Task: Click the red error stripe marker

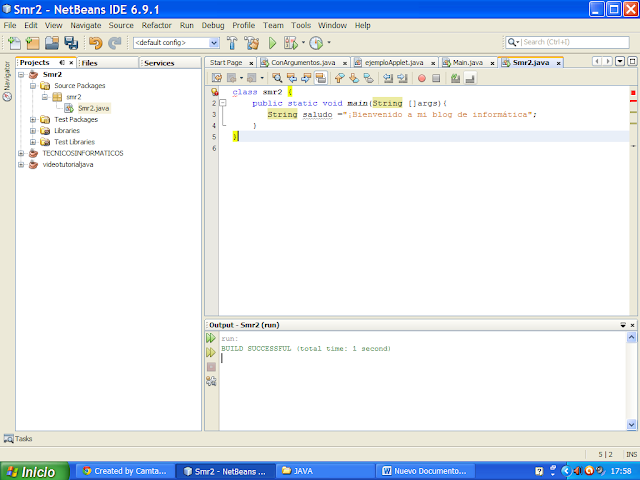Action: [x=633, y=100]
